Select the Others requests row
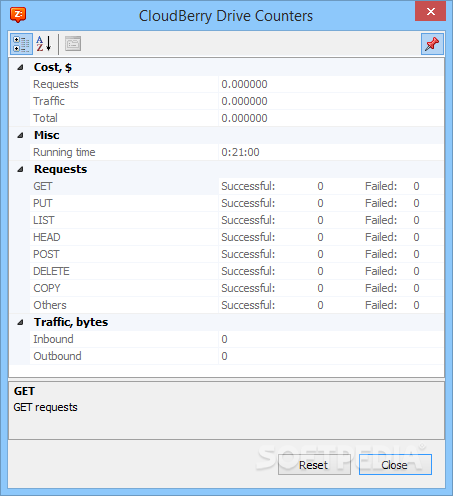Image resolution: width=453 pixels, height=496 pixels. 237,305
